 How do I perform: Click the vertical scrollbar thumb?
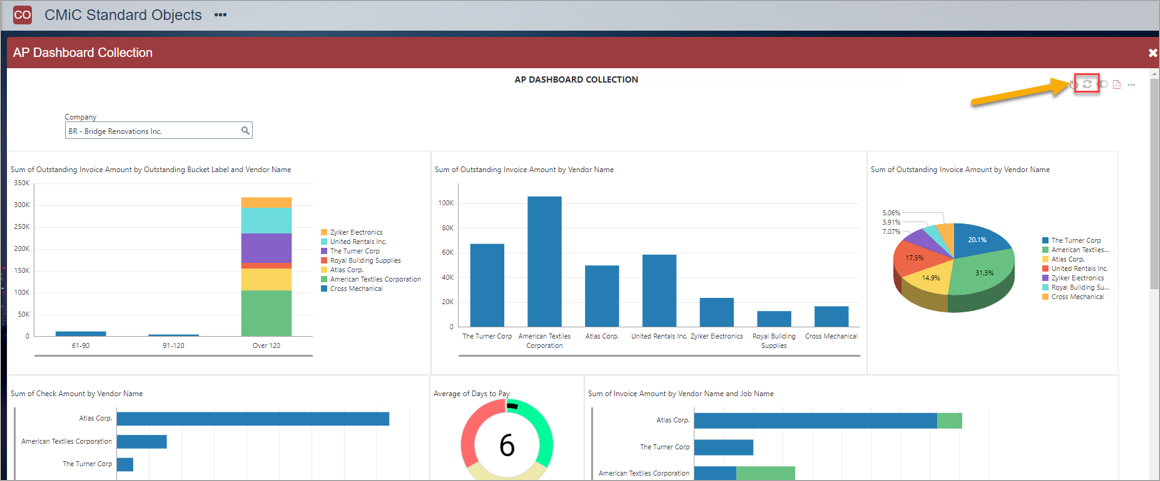click(x=1154, y=185)
